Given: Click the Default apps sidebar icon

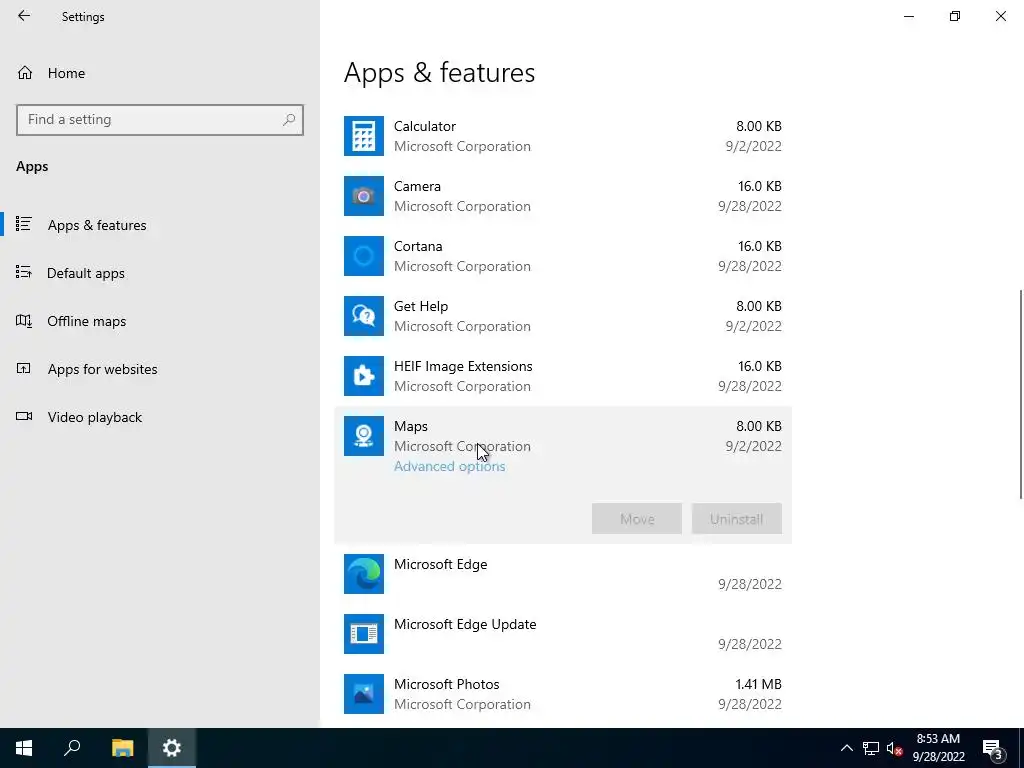Looking at the screenshot, I should coord(24,272).
